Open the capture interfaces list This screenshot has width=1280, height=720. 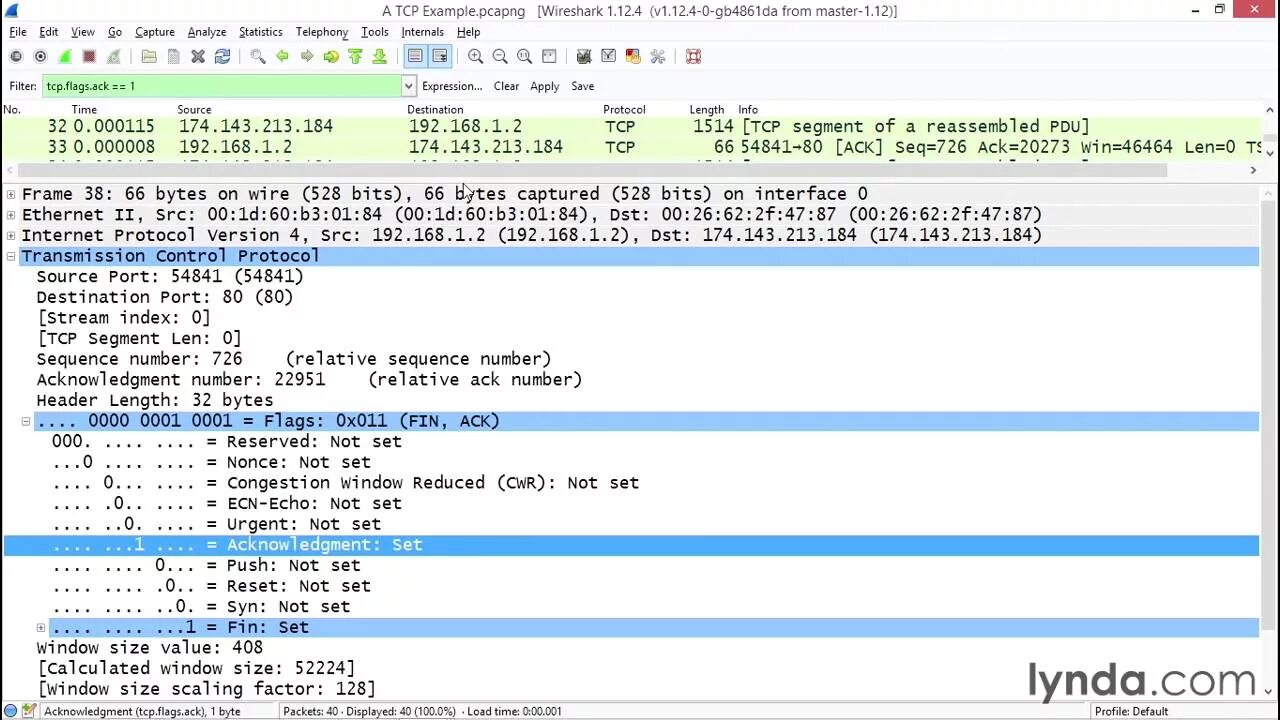[16, 56]
